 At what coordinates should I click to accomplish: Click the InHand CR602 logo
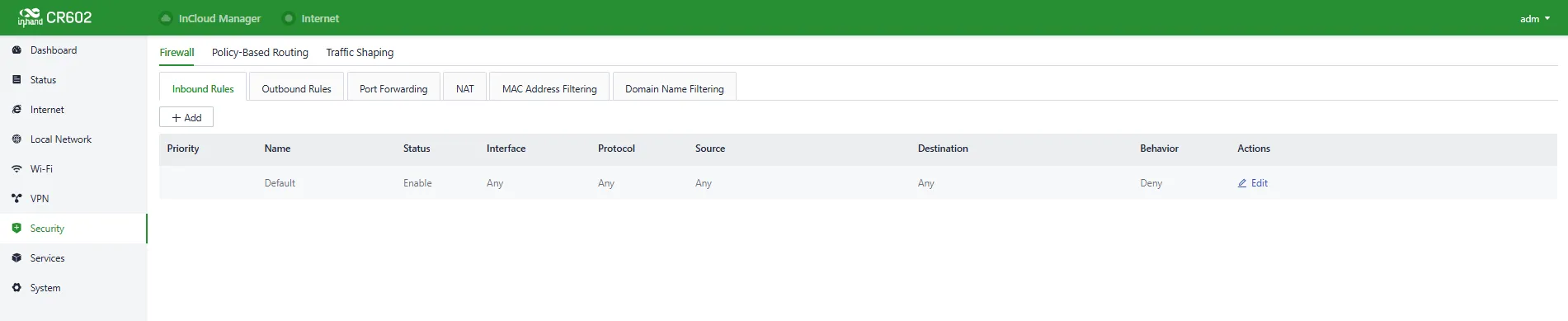click(x=54, y=17)
